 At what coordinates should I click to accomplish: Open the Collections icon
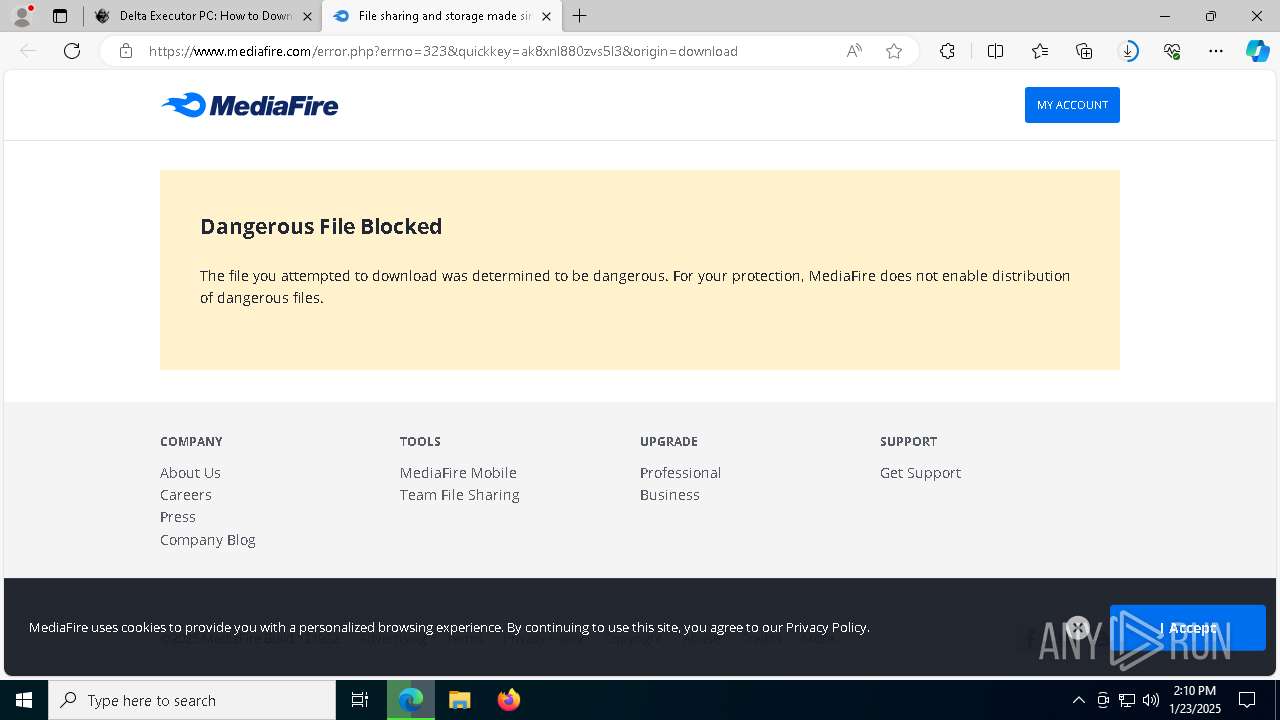[x=1084, y=51]
